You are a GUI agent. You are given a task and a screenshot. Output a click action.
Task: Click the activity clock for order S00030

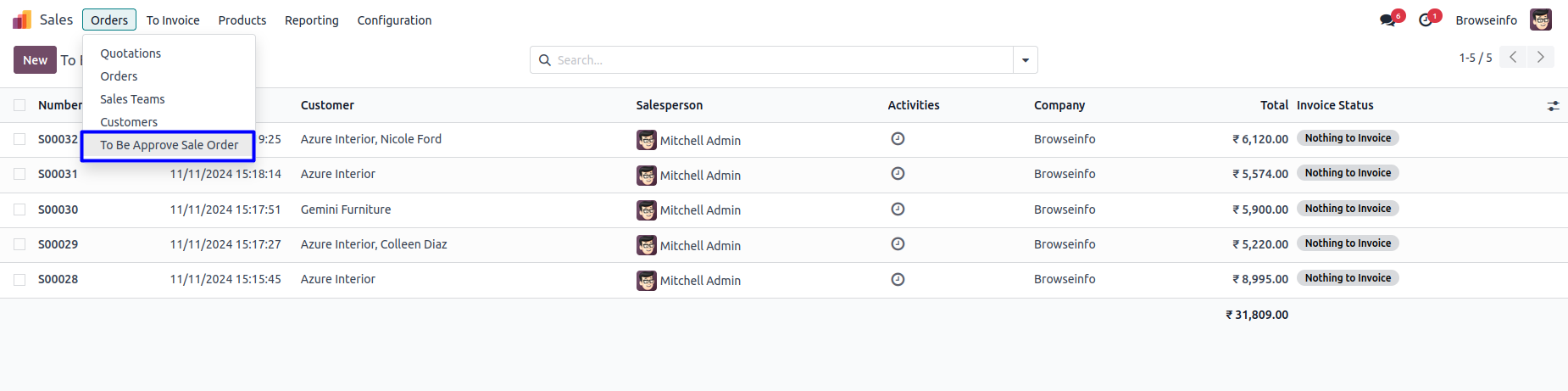[x=898, y=209]
